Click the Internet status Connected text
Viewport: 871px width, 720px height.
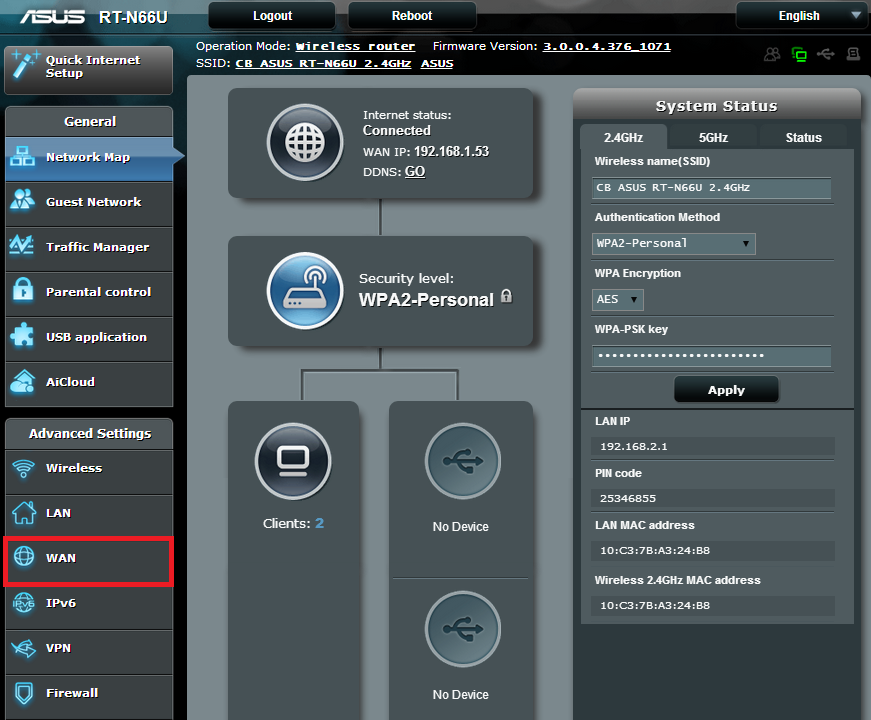click(397, 131)
